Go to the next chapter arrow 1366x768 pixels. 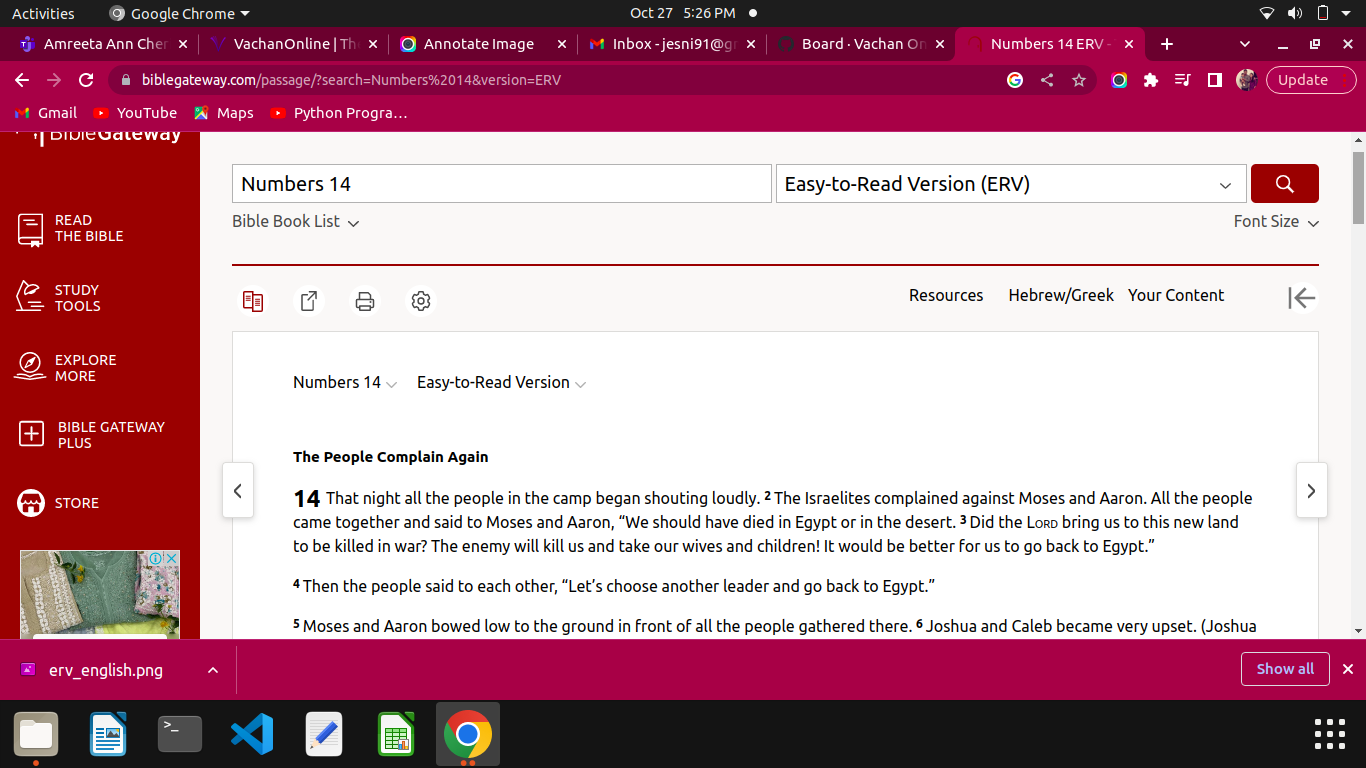tap(1311, 490)
